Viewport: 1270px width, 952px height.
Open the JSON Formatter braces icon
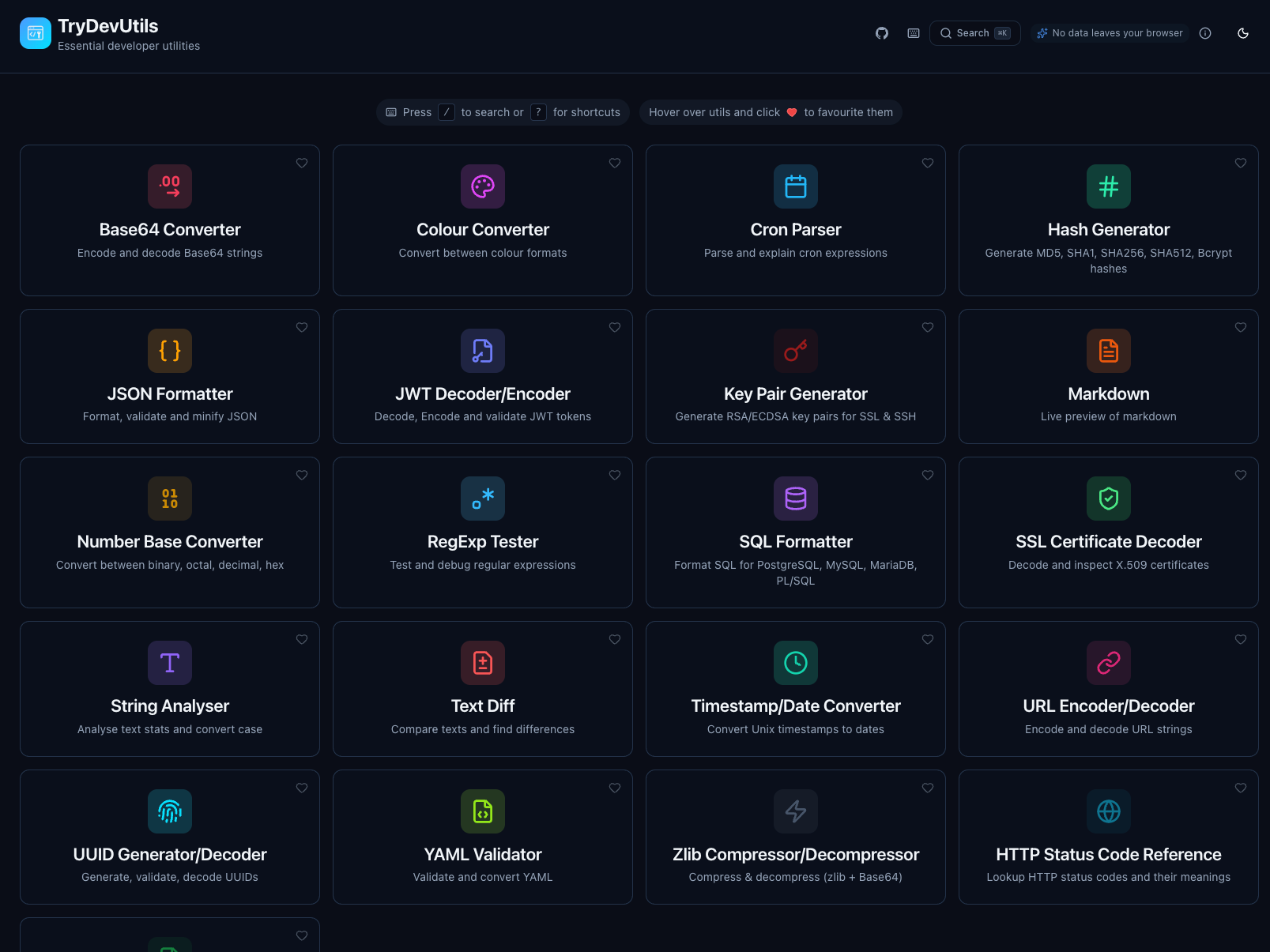point(170,351)
